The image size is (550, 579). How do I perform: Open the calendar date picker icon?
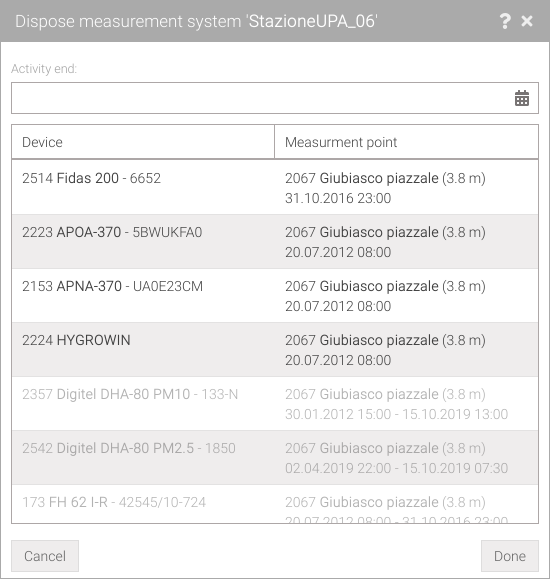pyautogui.click(x=522, y=98)
